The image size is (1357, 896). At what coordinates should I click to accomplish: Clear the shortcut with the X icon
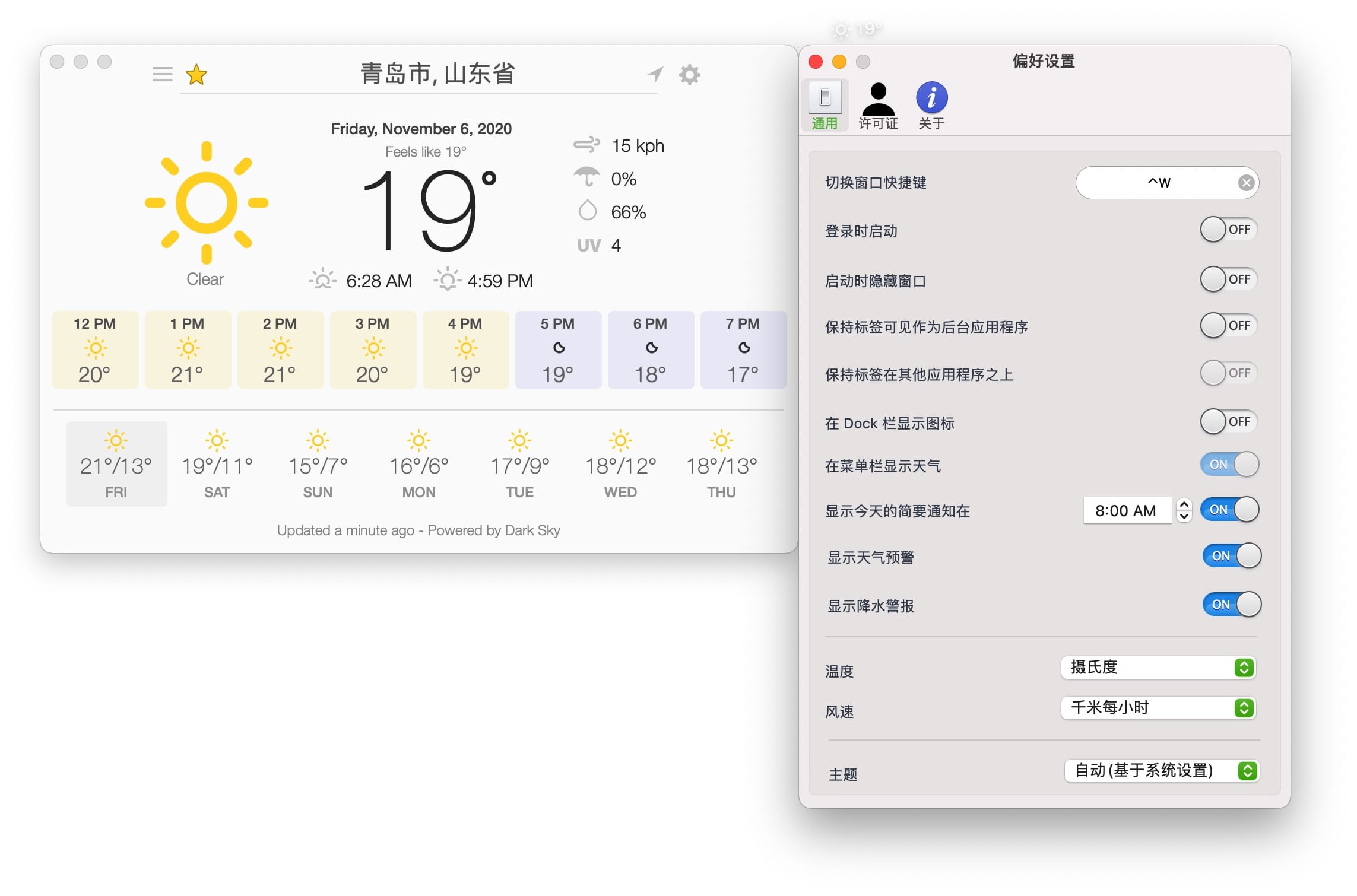point(1246,183)
